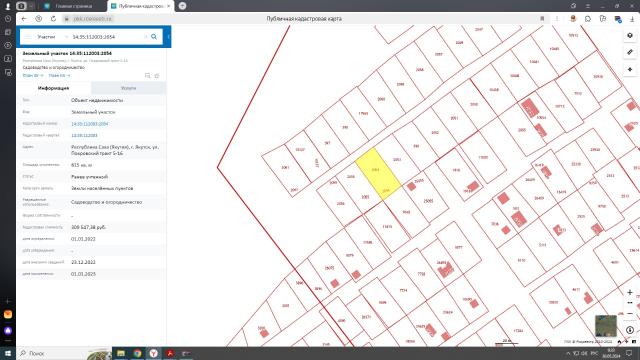Open the 'План ЗУ' dropdown link
Viewport: 640px width, 360px height.
pos(33,76)
